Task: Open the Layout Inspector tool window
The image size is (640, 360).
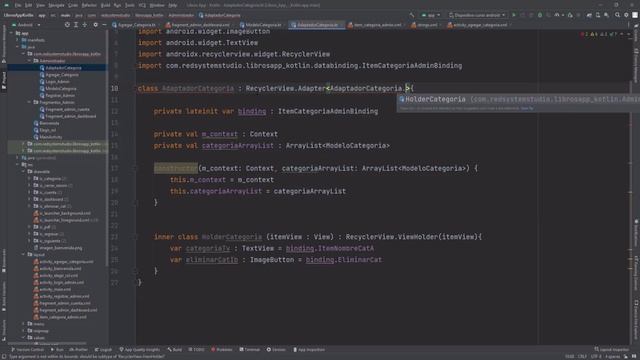Action: click(x=612, y=350)
